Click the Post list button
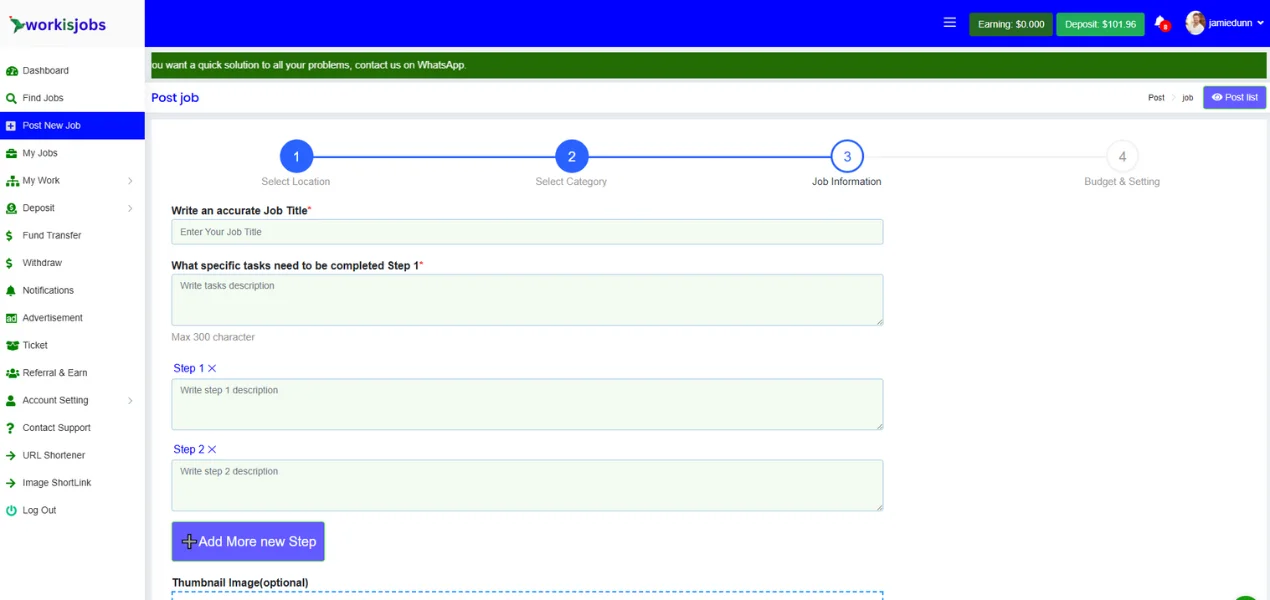Viewport: 1270px width, 600px height. tap(1234, 97)
